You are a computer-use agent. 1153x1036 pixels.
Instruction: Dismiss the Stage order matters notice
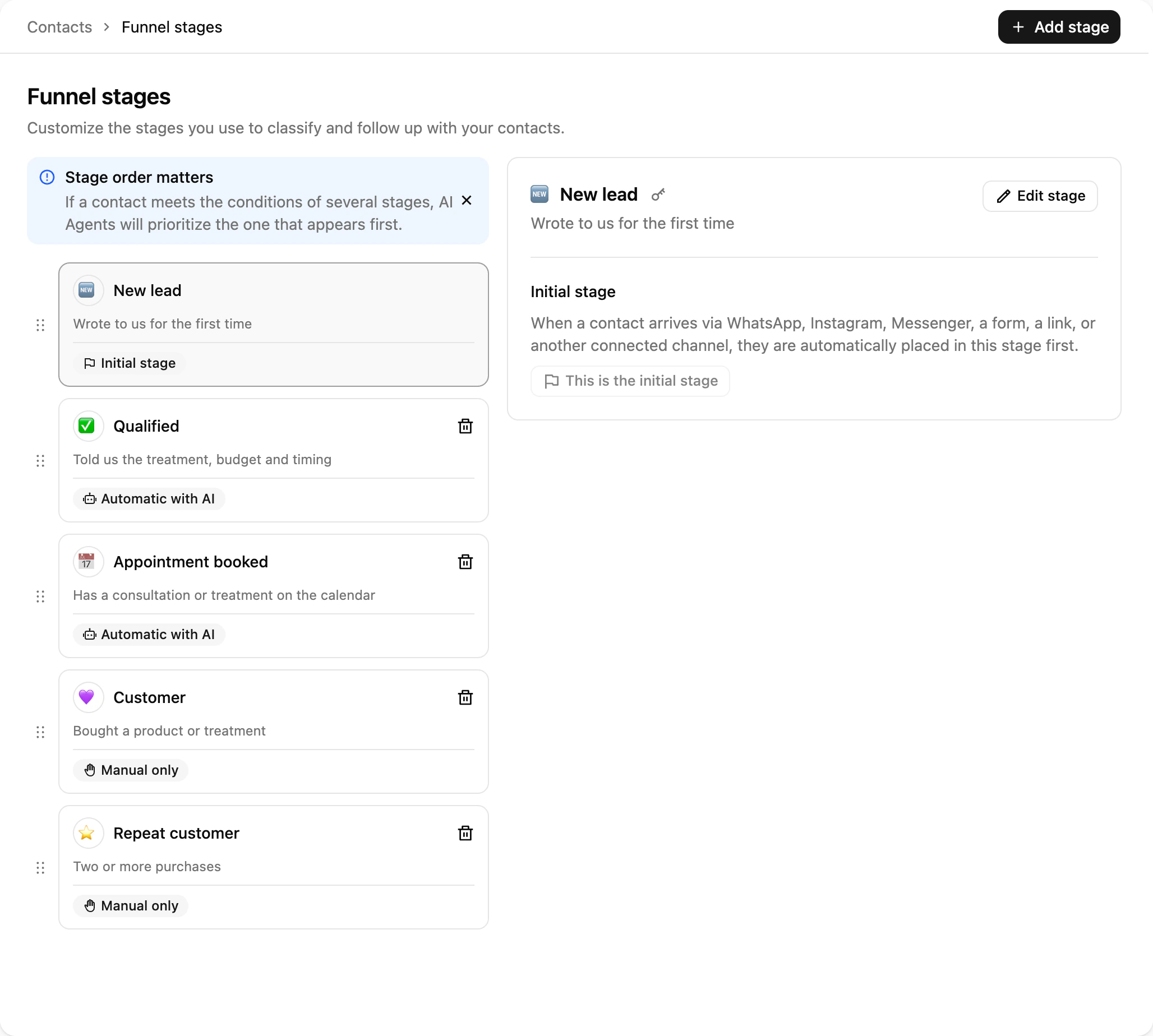(467, 200)
